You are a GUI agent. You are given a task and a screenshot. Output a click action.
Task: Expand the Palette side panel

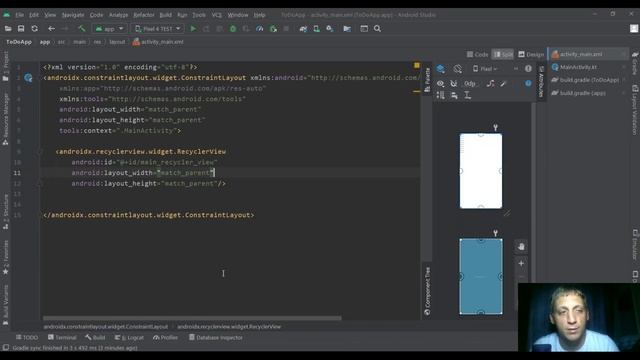(x=427, y=80)
